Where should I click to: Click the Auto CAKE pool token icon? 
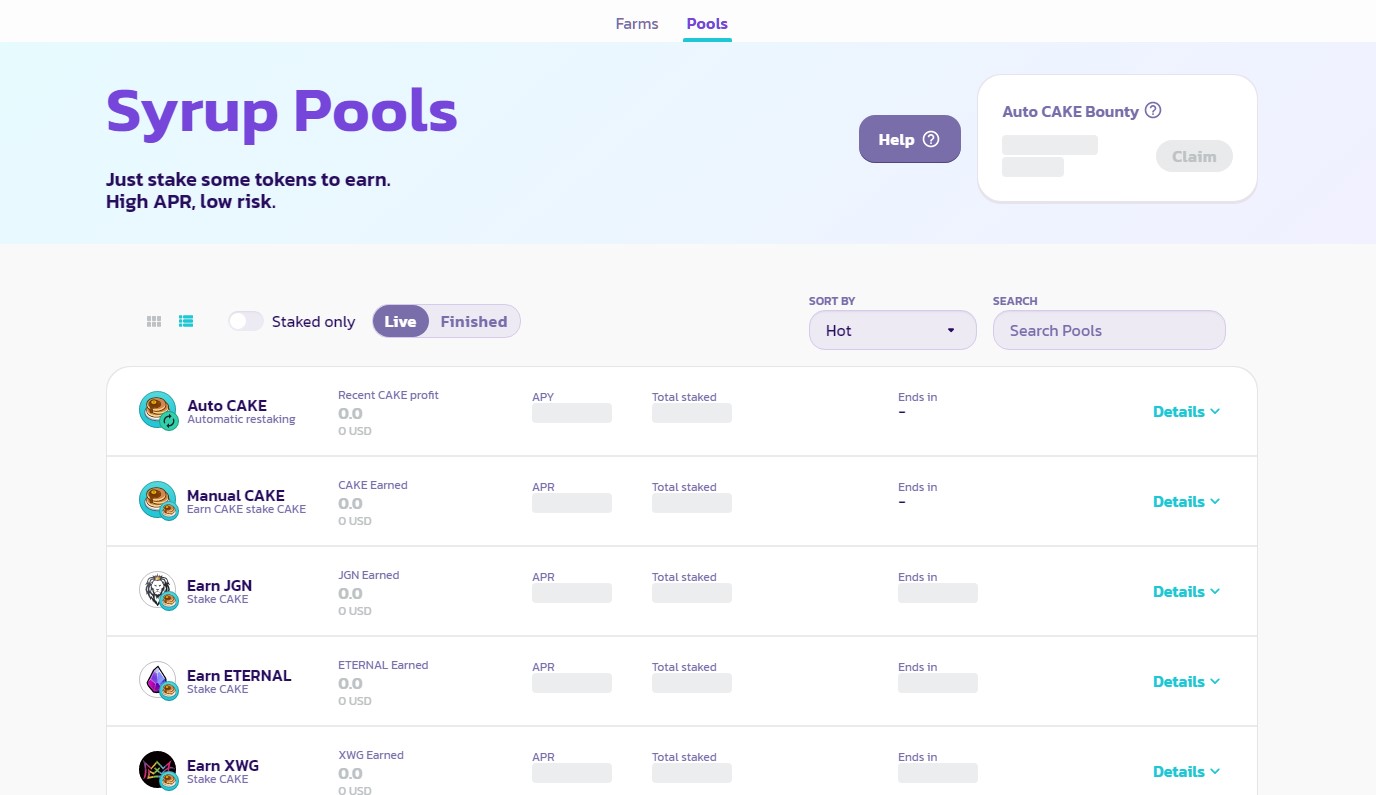click(158, 411)
